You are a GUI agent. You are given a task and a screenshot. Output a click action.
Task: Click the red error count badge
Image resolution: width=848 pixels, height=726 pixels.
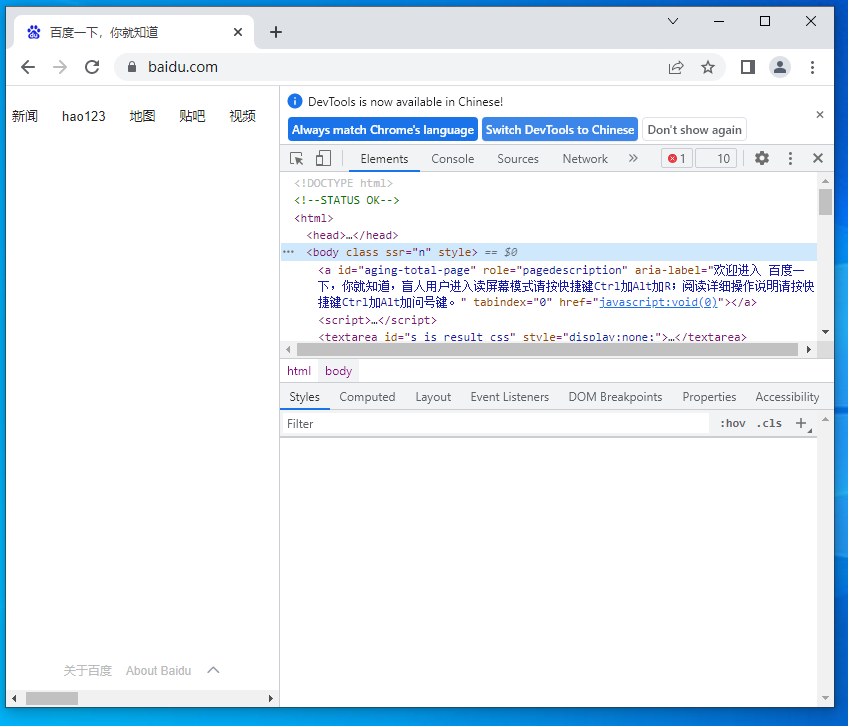[x=677, y=159]
